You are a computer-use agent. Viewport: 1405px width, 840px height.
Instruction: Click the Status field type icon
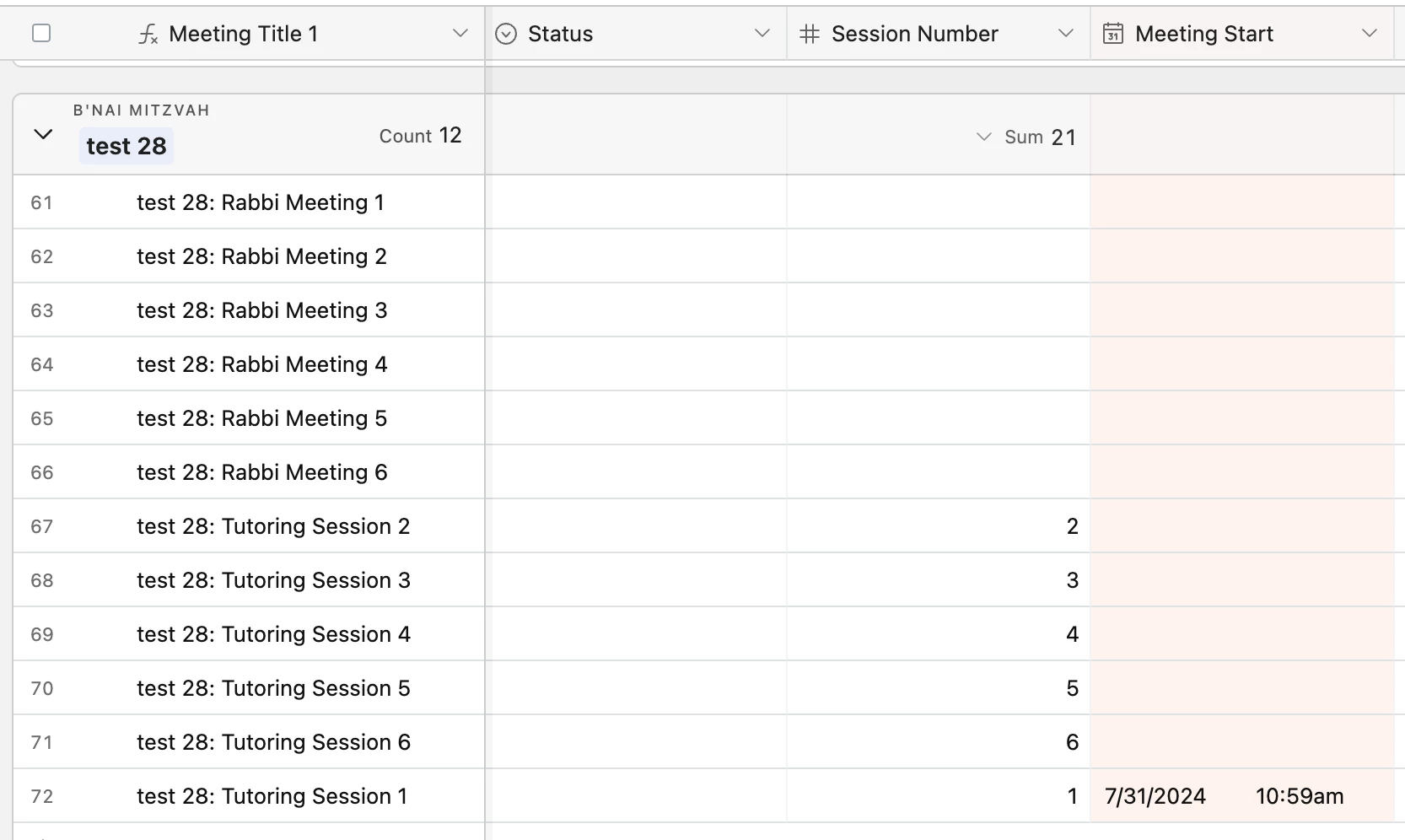(506, 34)
